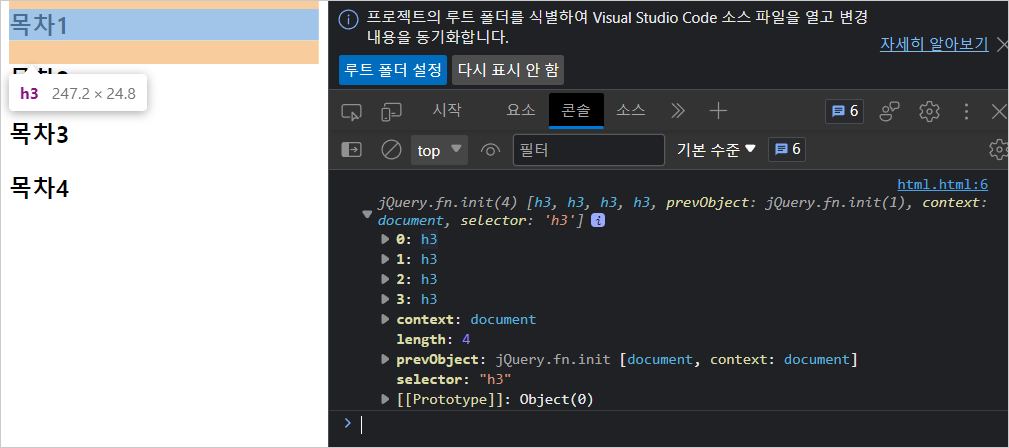
Task: Create a live expression with eye icon
Action: tap(490, 150)
